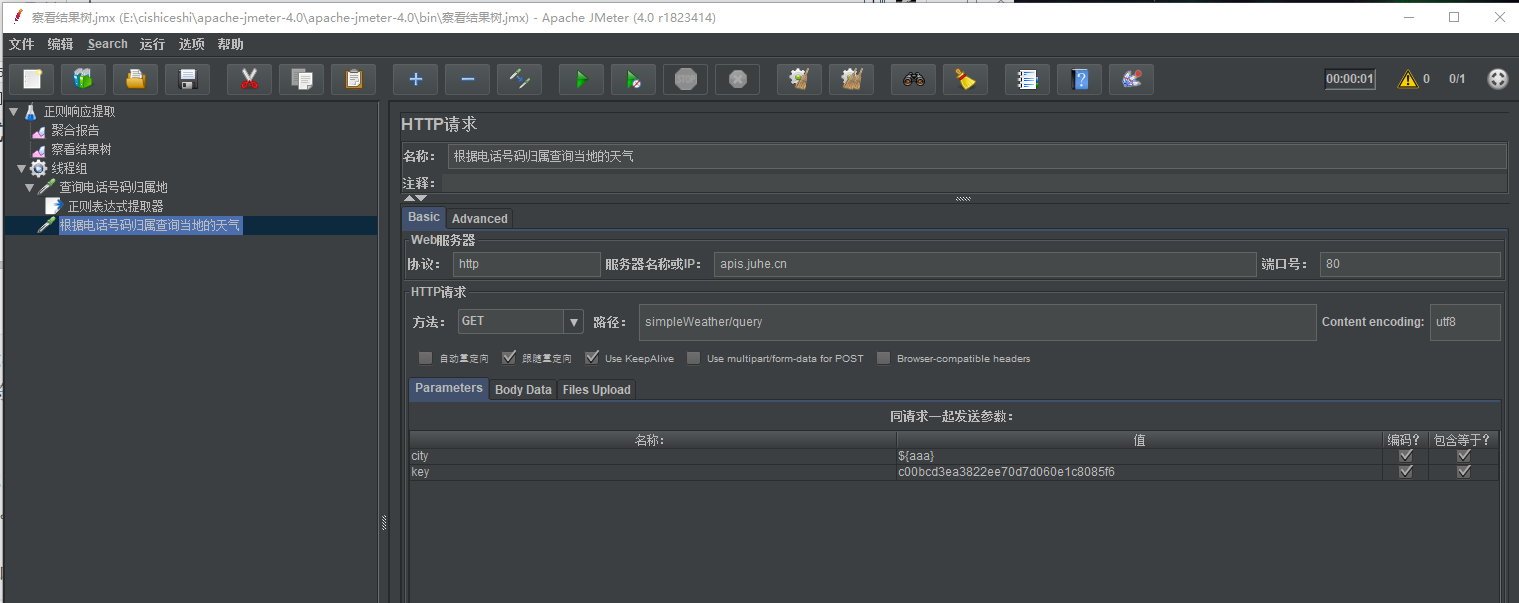Click the Open file folder icon
Viewport: 1519px width, 603px height.
[x=135, y=79]
